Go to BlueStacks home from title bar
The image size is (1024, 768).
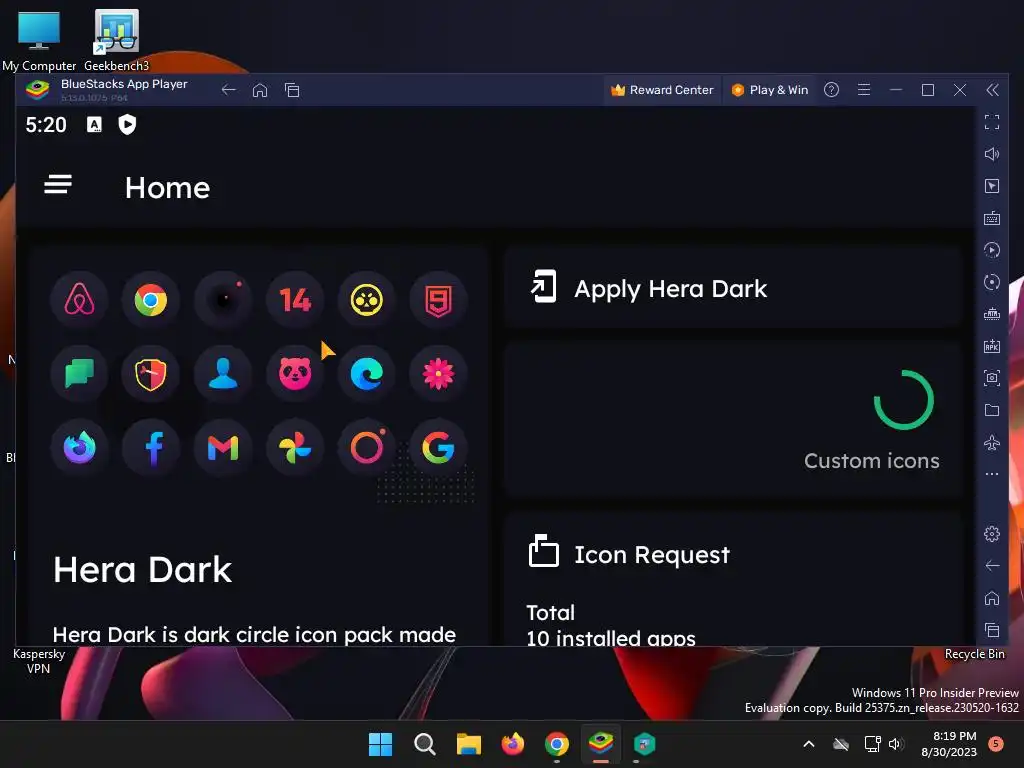[260, 90]
